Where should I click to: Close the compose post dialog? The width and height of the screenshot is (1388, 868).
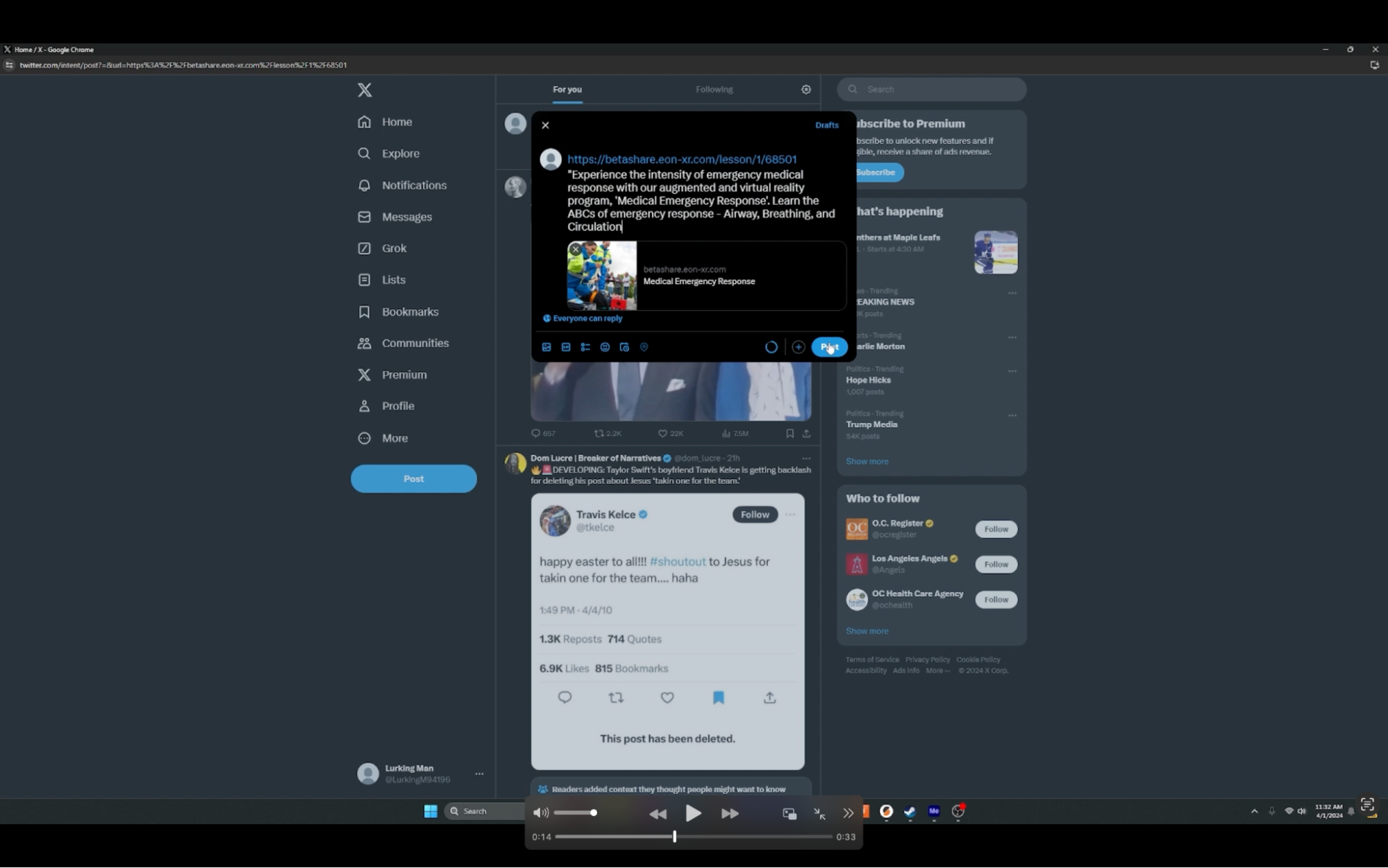click(545, 126)
